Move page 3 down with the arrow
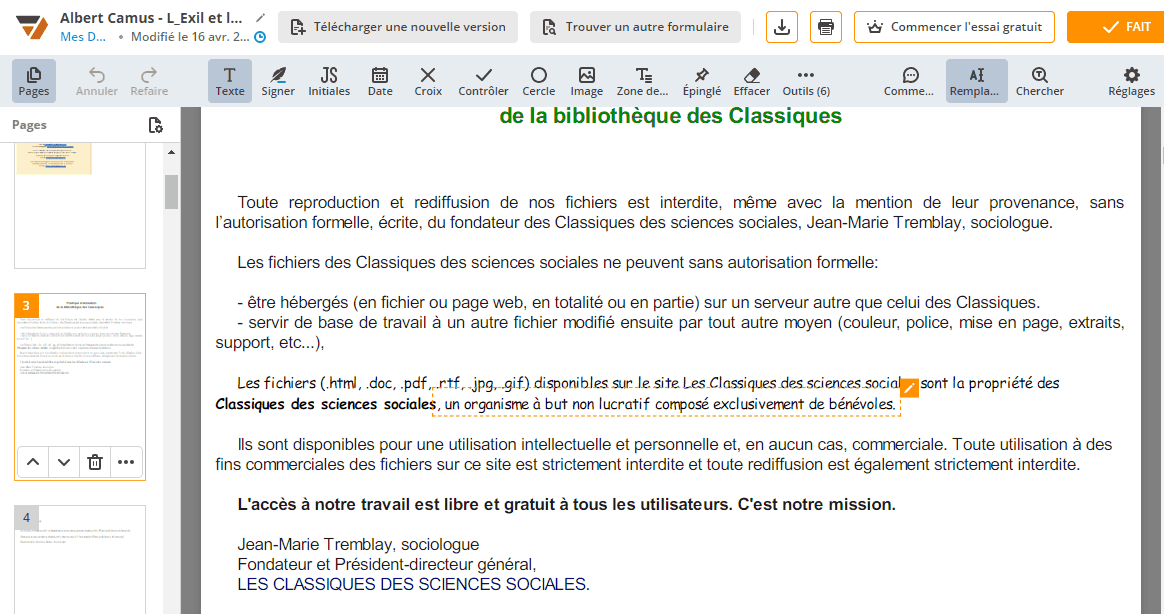Screen dimensions: 1164x614 tap(64, 462)
